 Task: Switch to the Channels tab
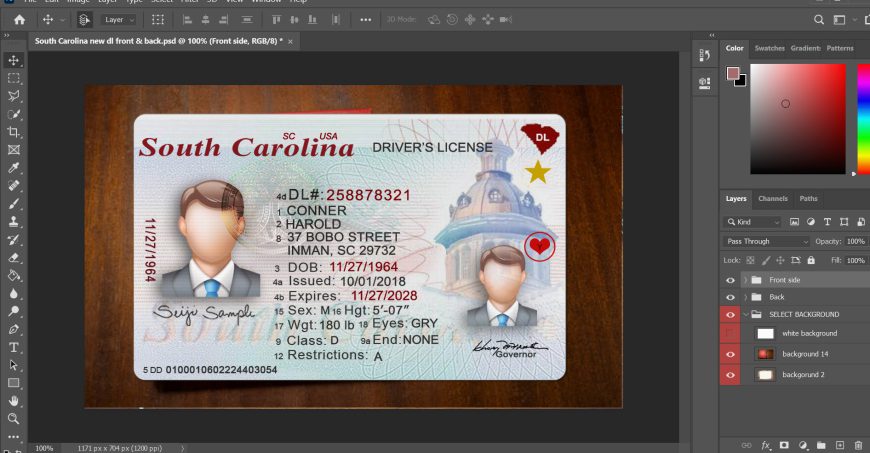pos(773,198)
